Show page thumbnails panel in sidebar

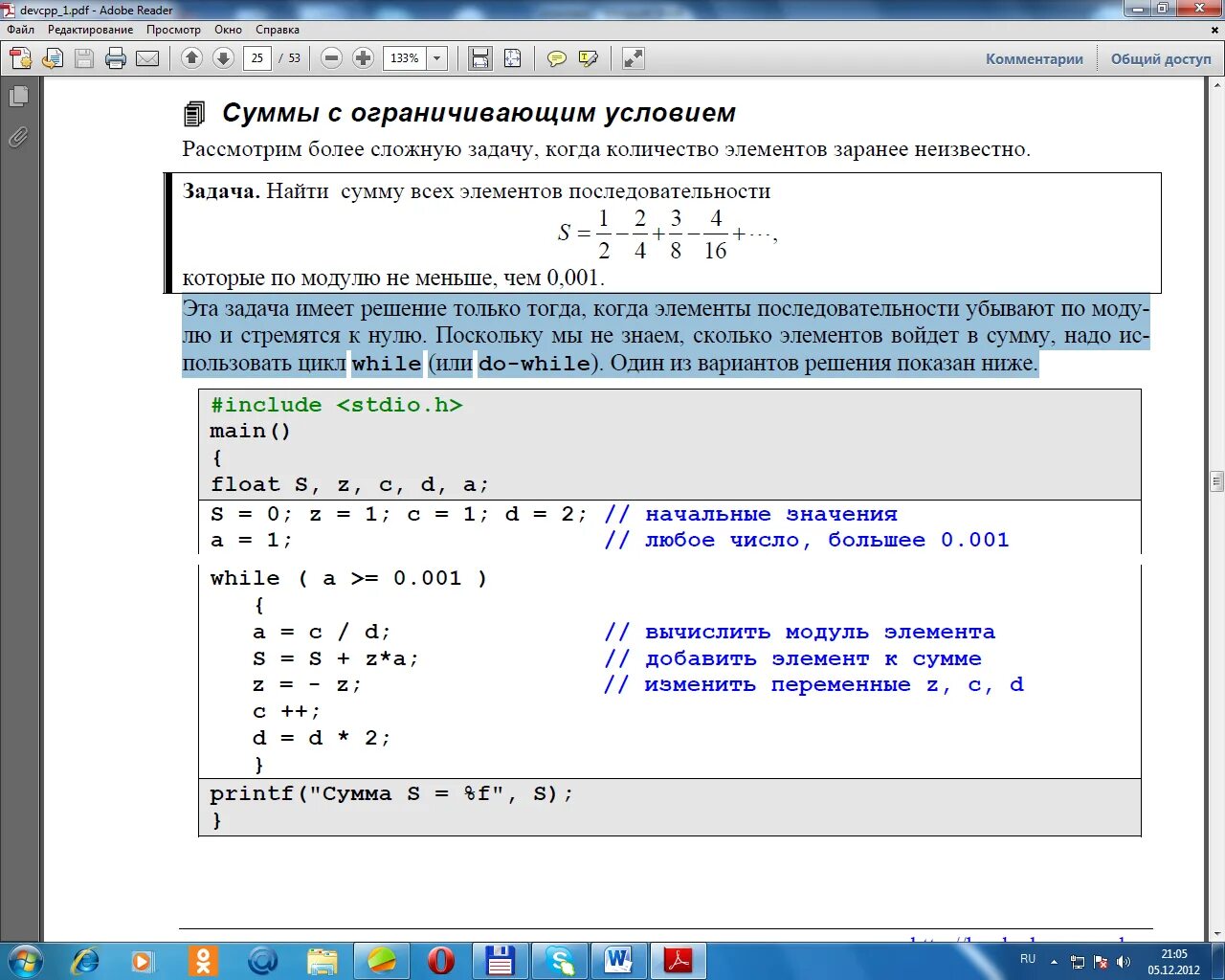(18, 97)
